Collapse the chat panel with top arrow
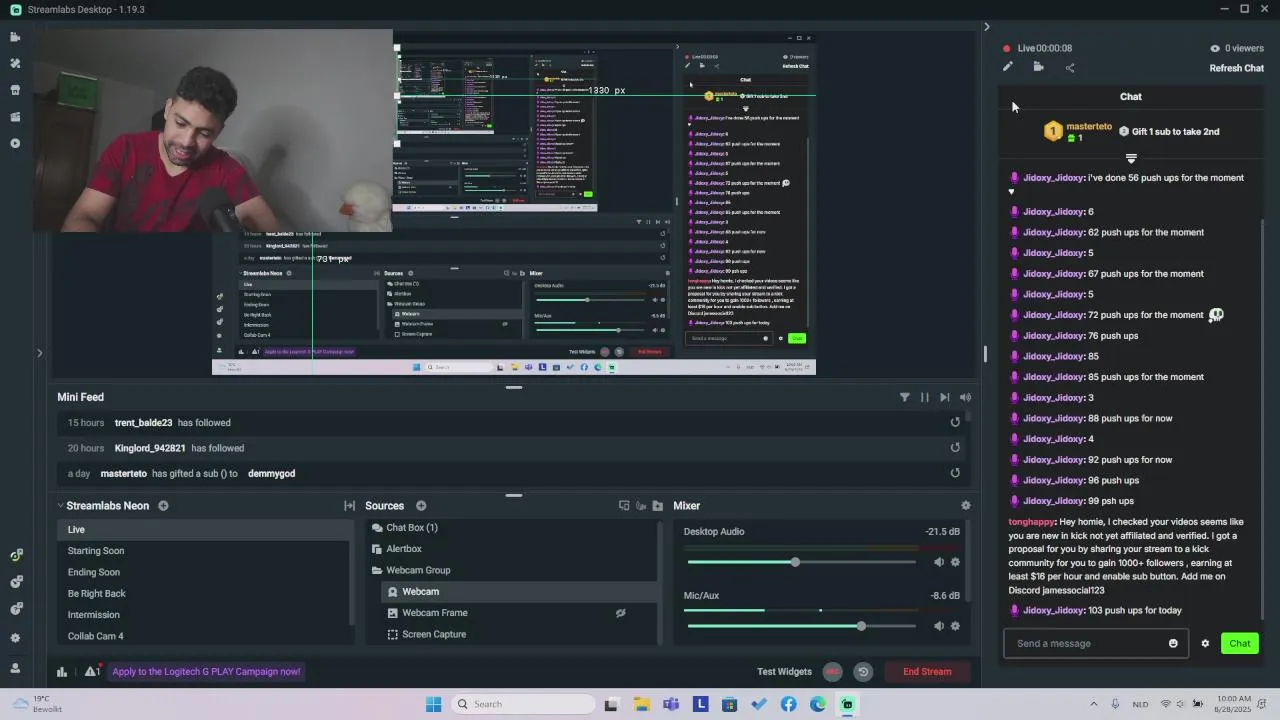The width and height of the screenshot is (1280, 720). tap(986, 27)
